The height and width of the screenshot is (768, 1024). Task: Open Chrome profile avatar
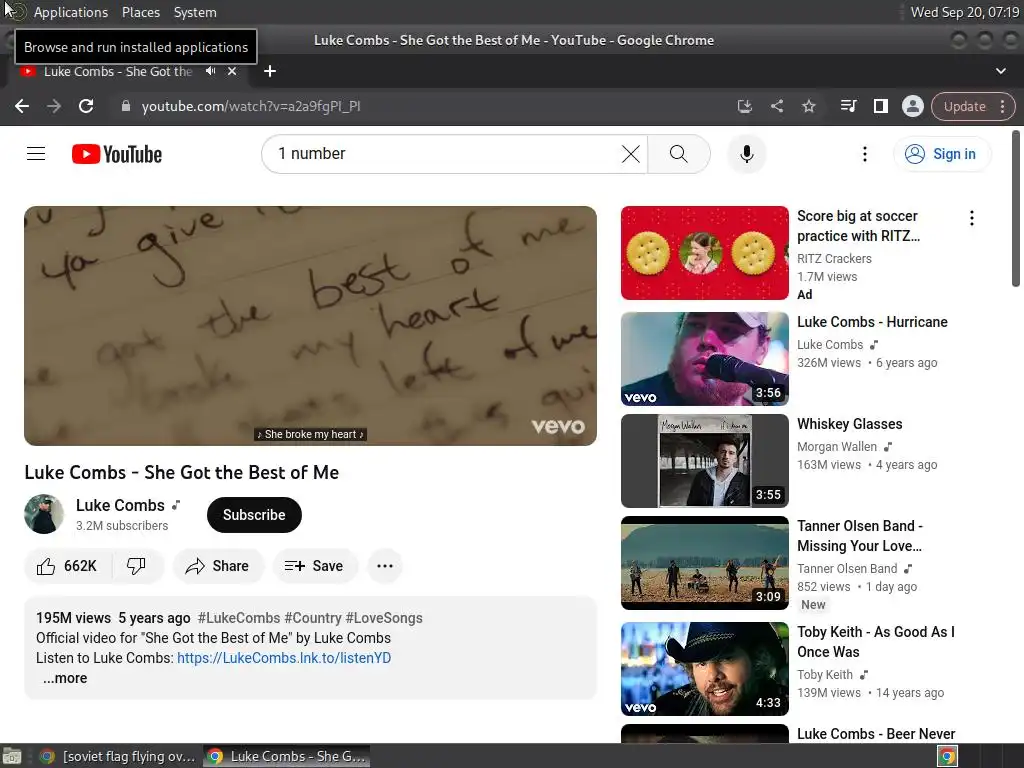pos(912,106)
